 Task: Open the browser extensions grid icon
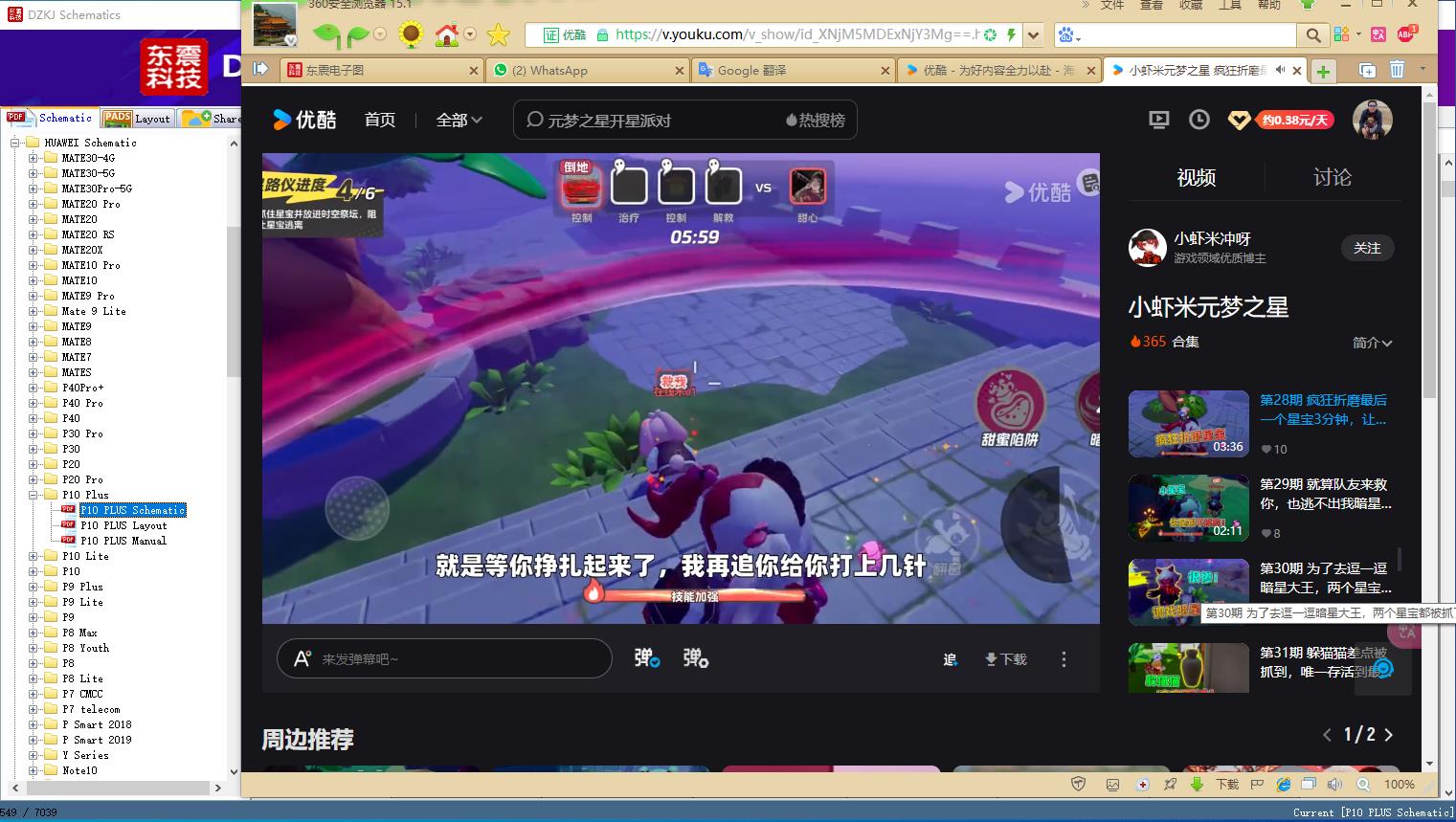click(1341, 34)
